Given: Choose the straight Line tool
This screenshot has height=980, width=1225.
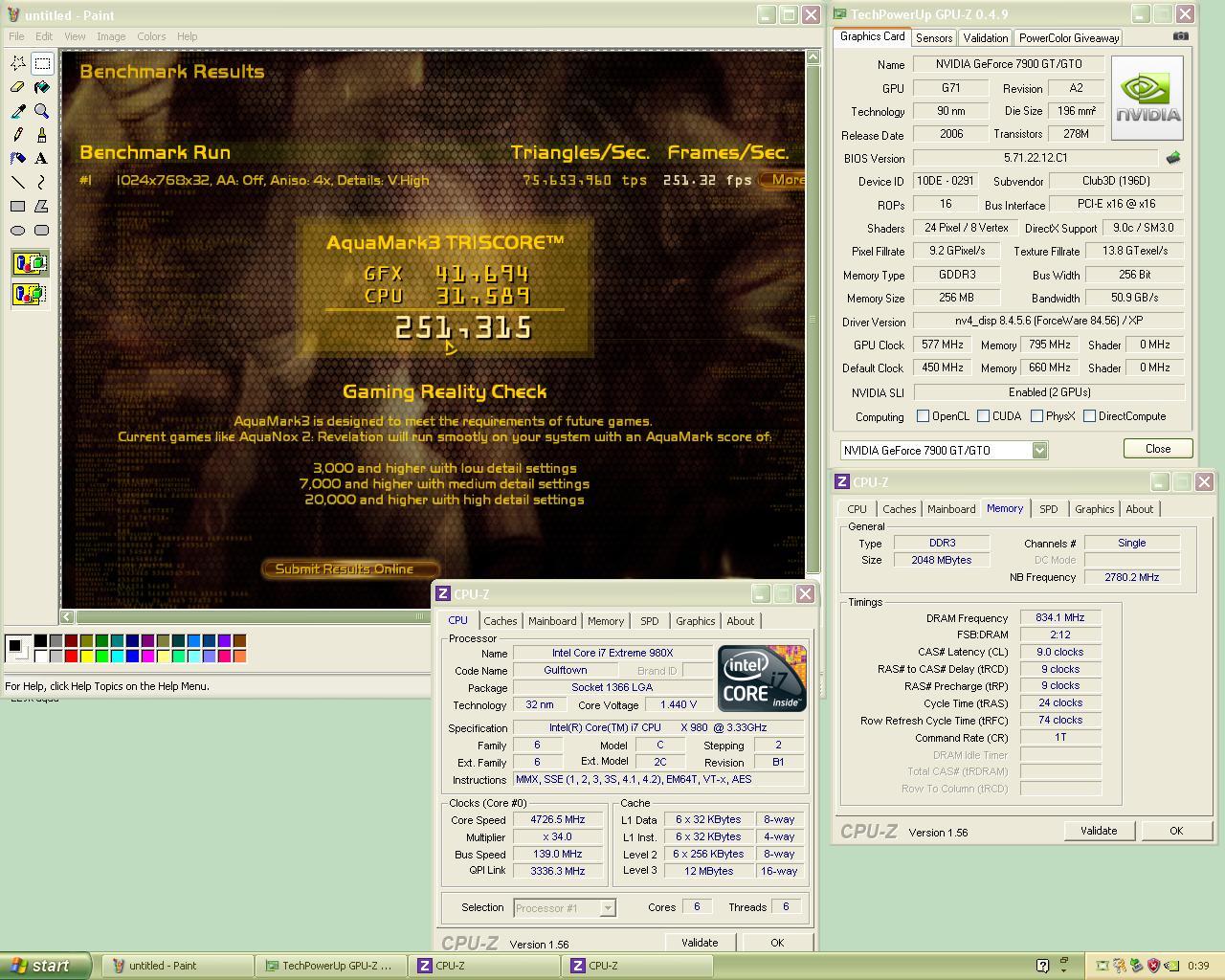Looking at the screenshot, I should click(x=17, y=182).
